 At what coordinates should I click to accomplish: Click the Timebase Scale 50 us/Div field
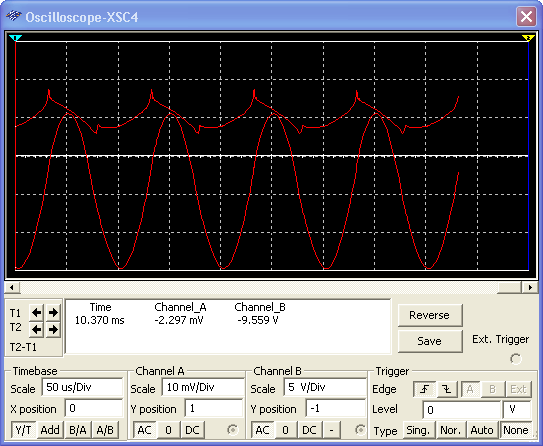(82, 387)
